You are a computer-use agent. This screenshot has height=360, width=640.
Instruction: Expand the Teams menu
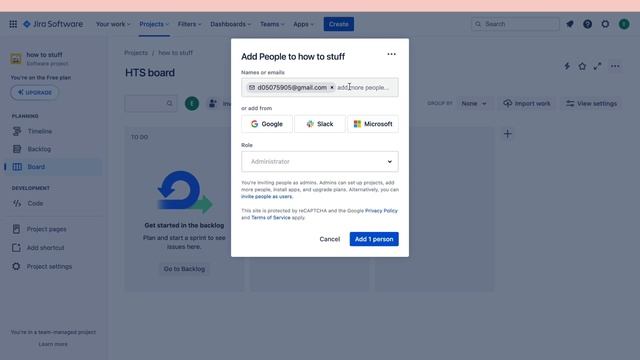click(272, 24)
